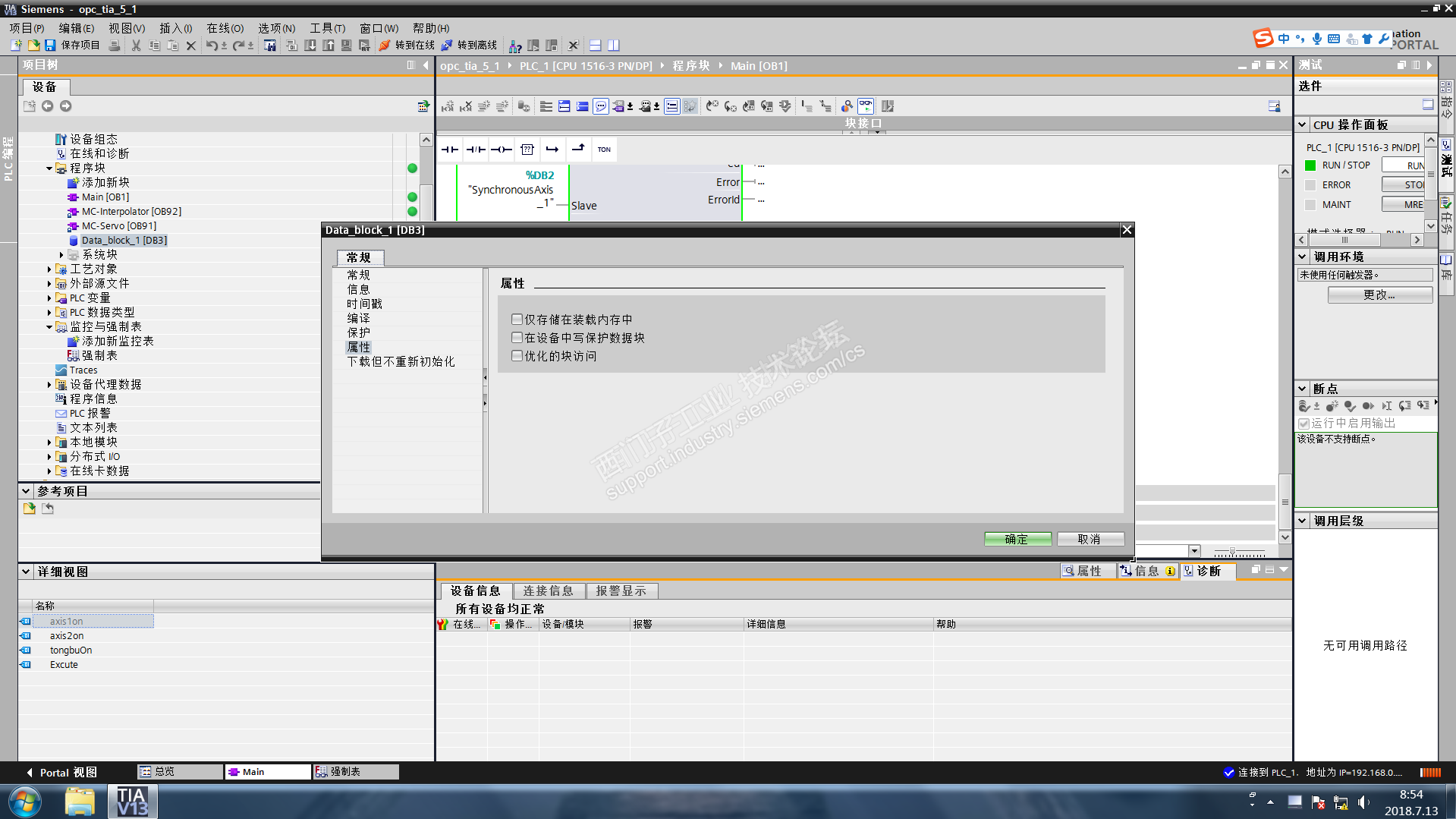Click the CPU RUN button
The image size is (1456, 819).
coord(1404,165)
